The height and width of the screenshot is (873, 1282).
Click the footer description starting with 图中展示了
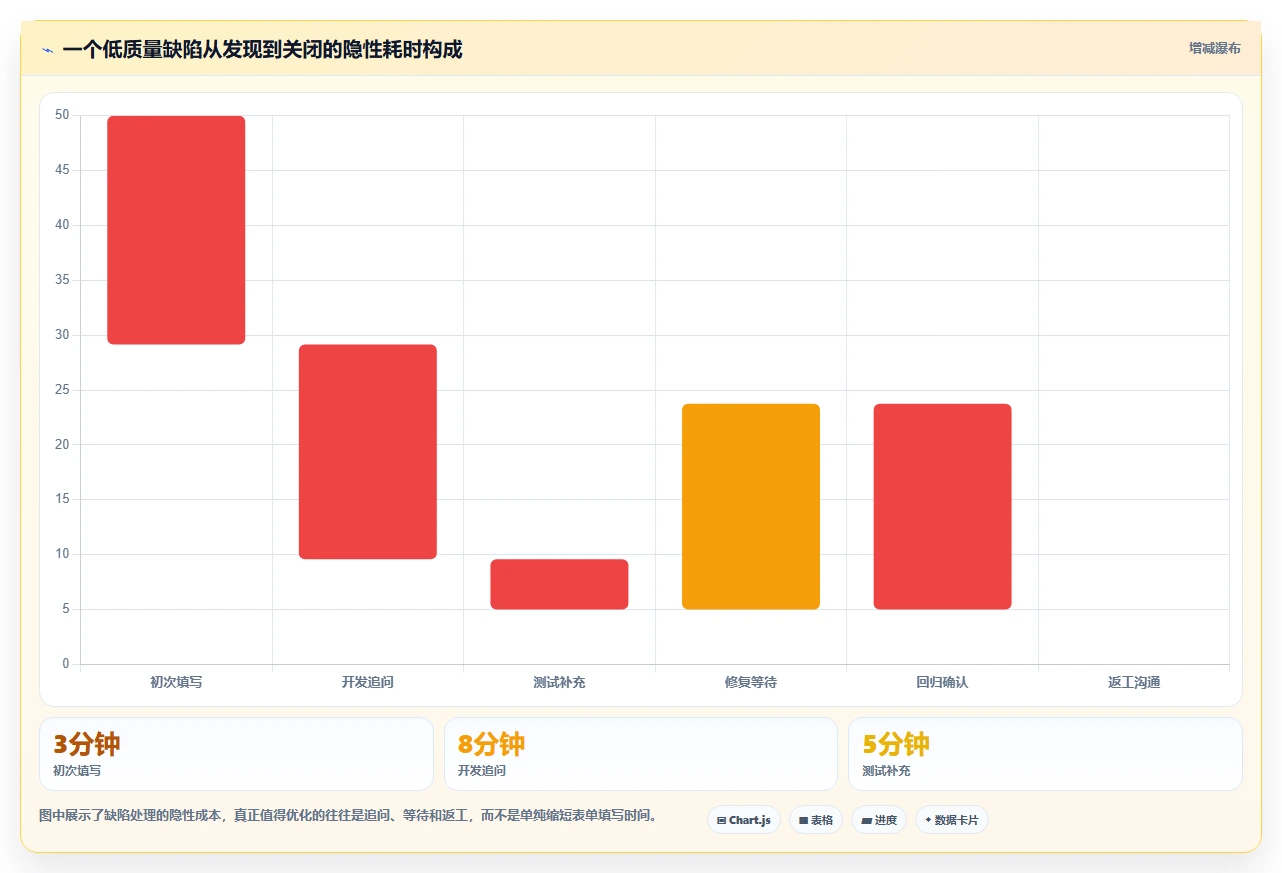pos(350,815)
